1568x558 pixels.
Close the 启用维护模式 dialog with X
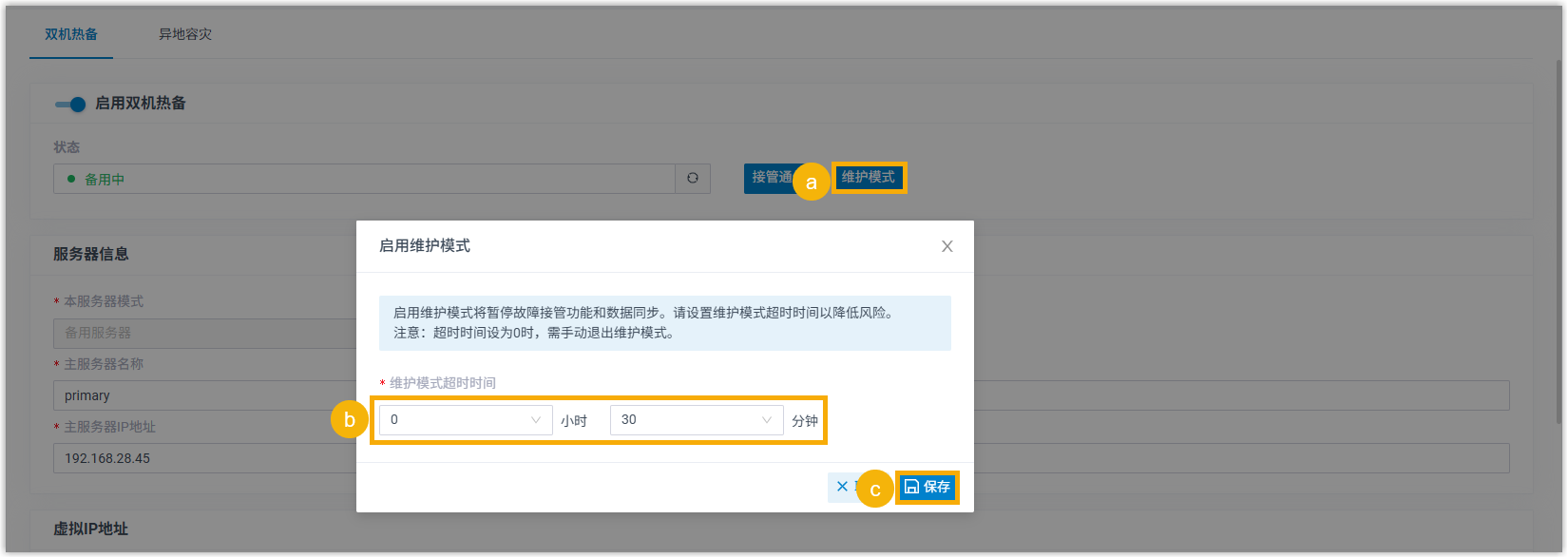tap(947, 246)
